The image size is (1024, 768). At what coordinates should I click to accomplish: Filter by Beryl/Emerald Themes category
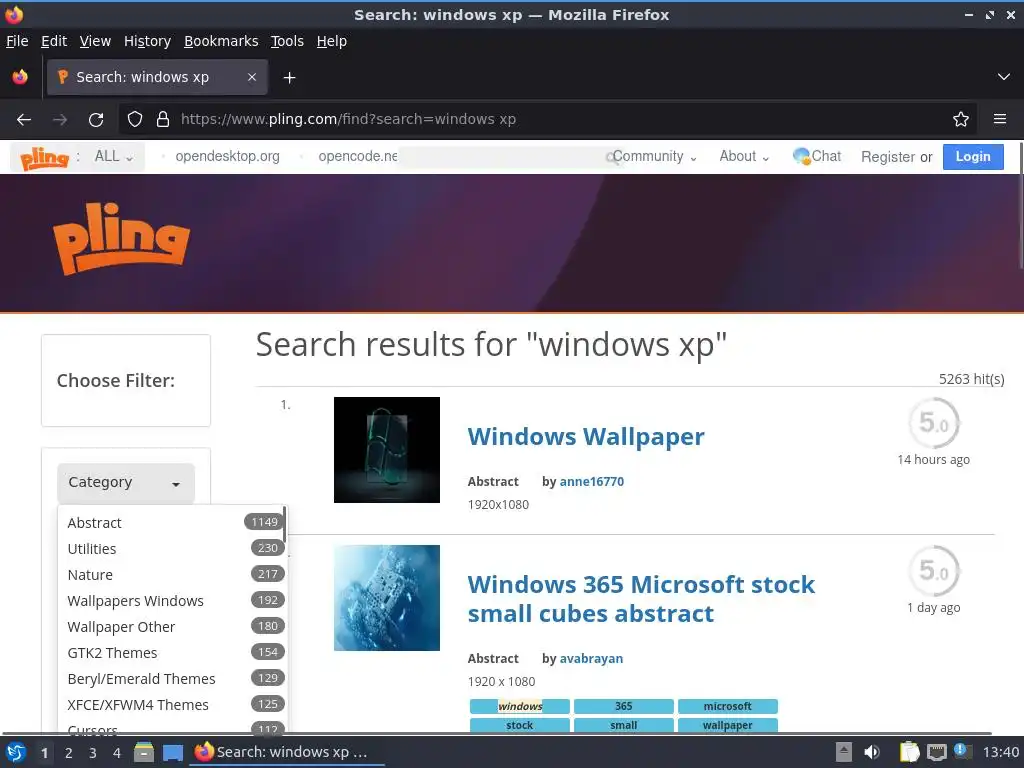(x=172, y=679)
